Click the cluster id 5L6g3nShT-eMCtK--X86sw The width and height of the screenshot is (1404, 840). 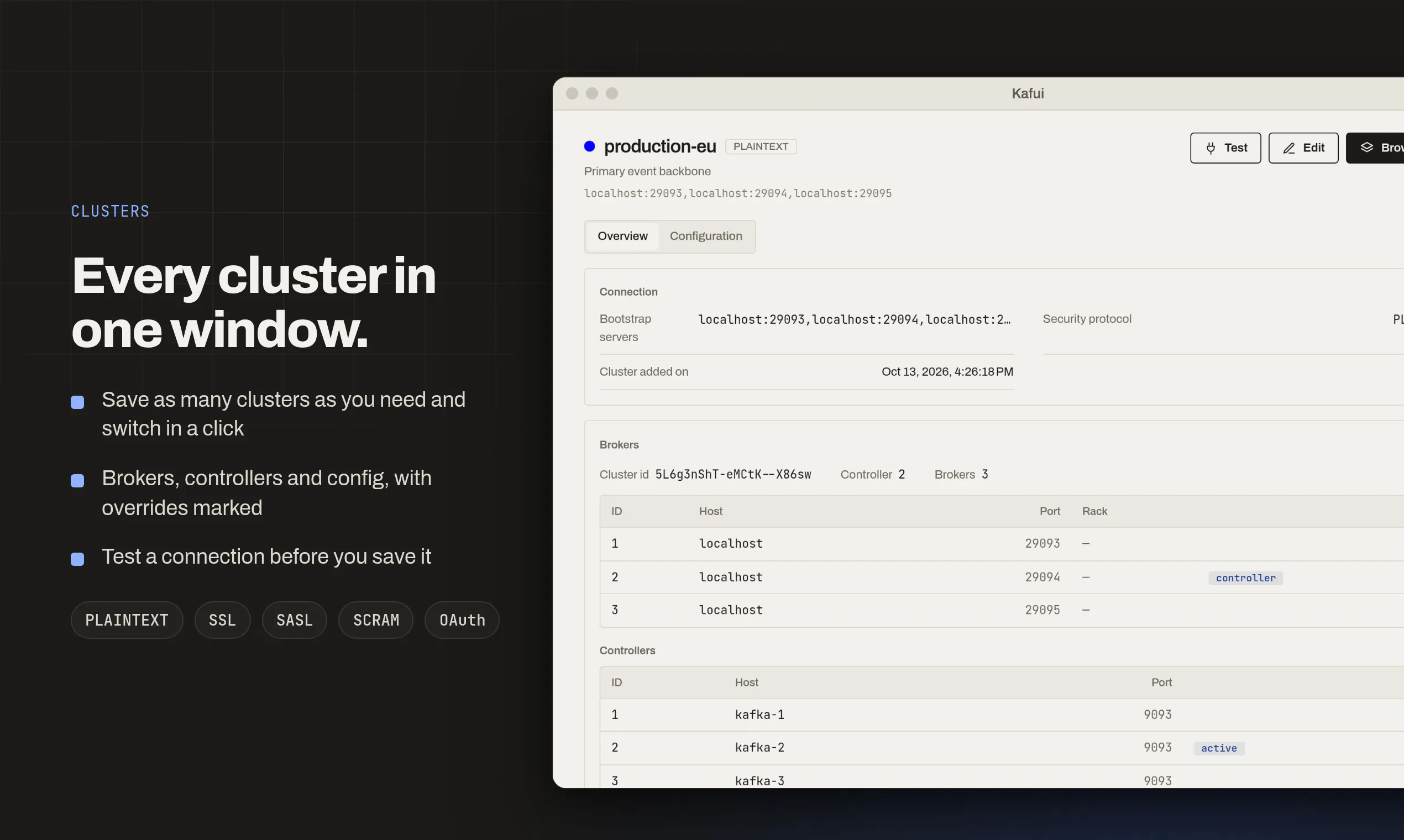[x=732, y=474]
